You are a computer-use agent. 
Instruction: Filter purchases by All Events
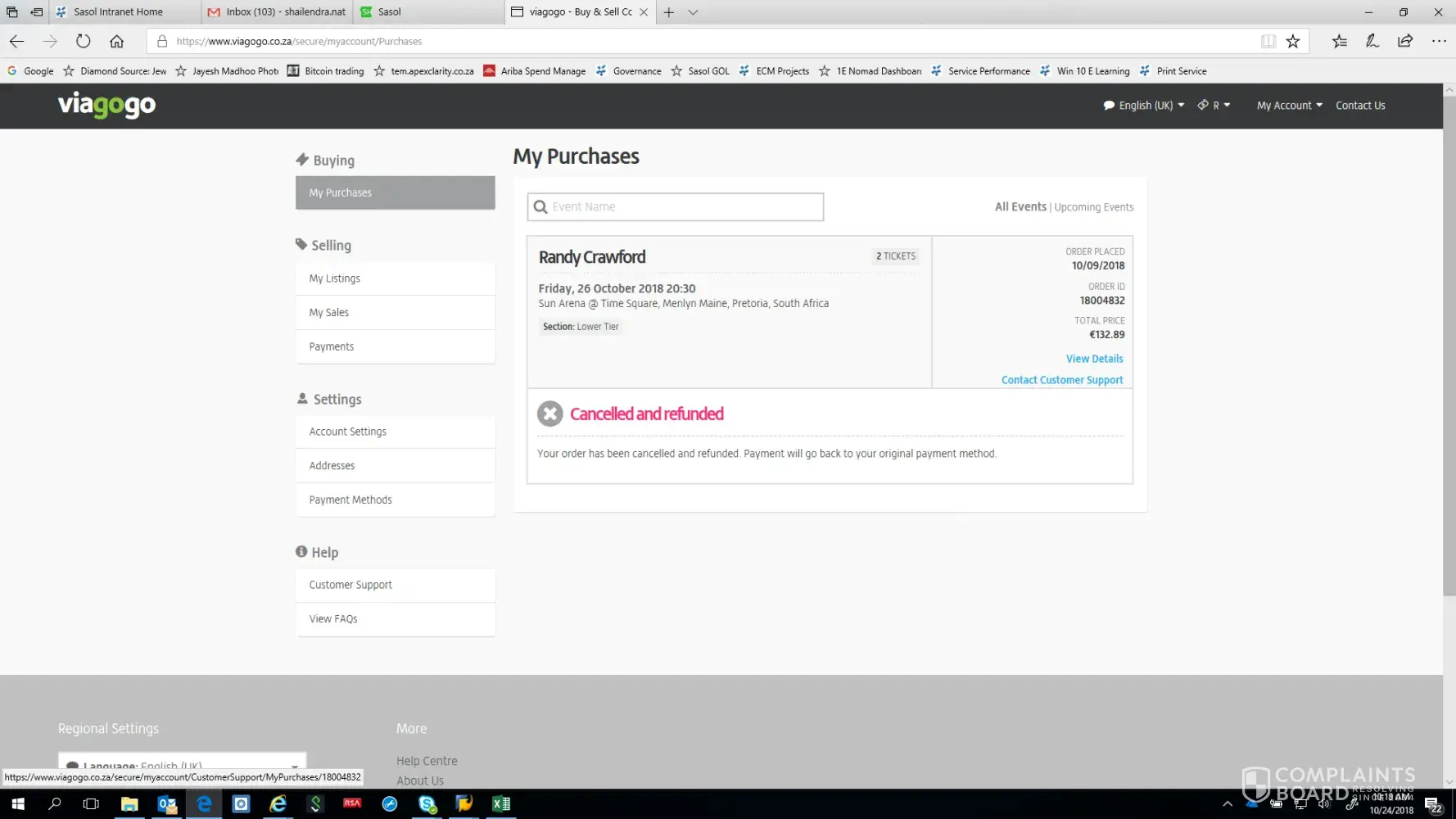(x=1020, y=207)
